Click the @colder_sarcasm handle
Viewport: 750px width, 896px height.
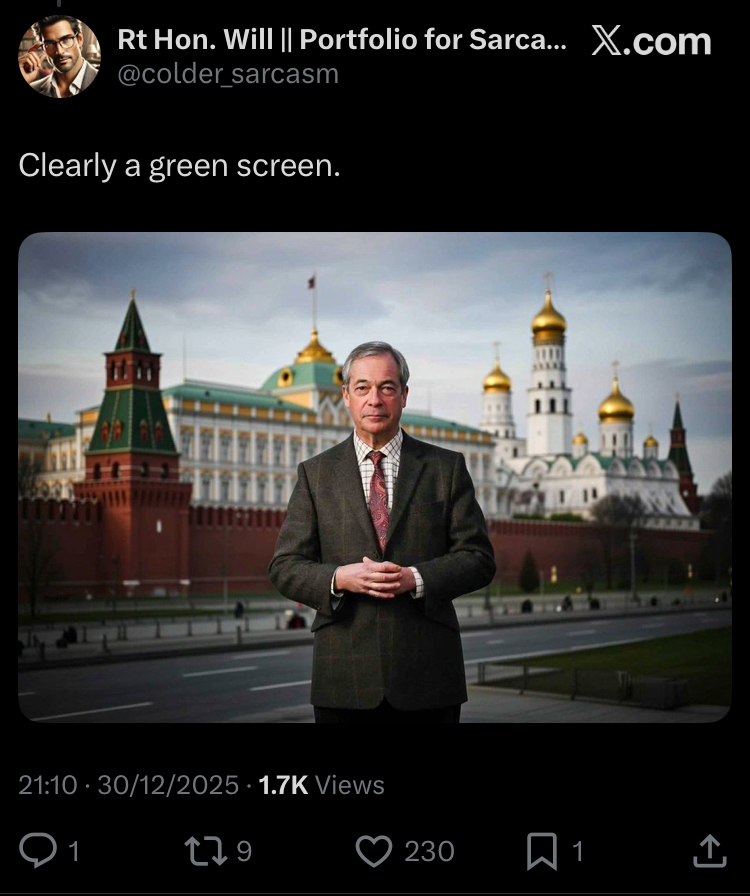(228, 74)
